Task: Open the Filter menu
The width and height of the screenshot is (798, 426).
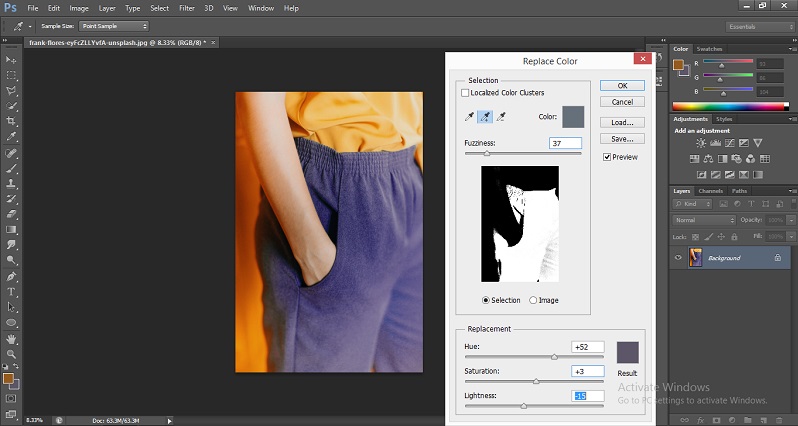Action: click(187, 8)
